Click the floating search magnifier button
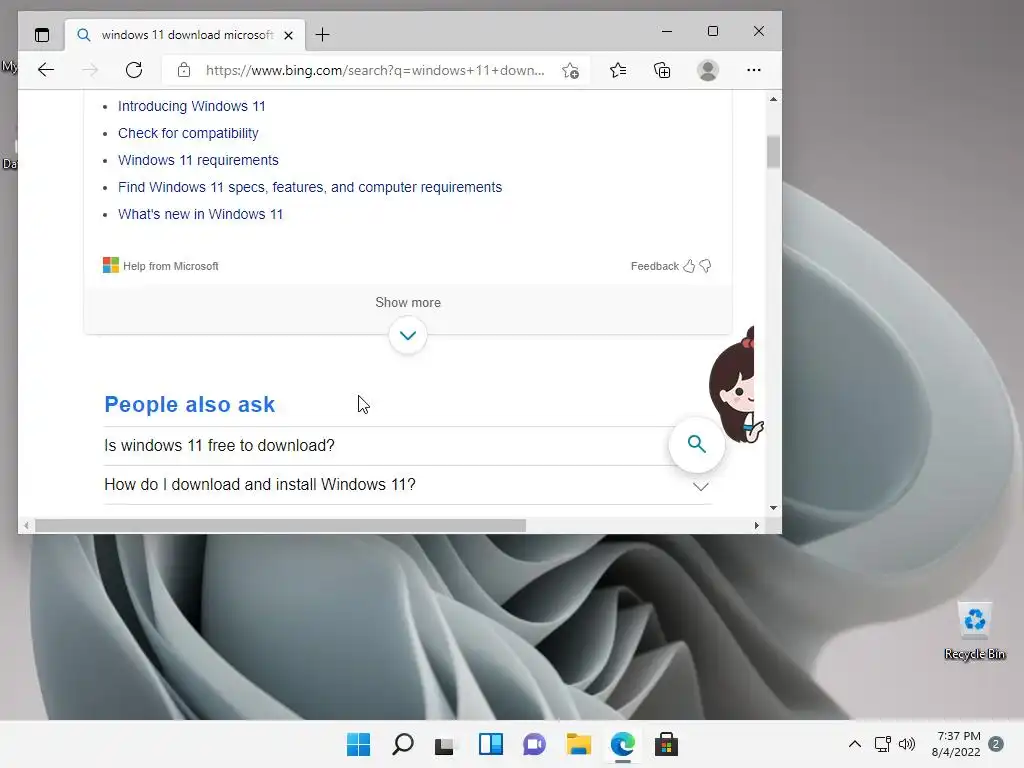 tap(697, 444)
